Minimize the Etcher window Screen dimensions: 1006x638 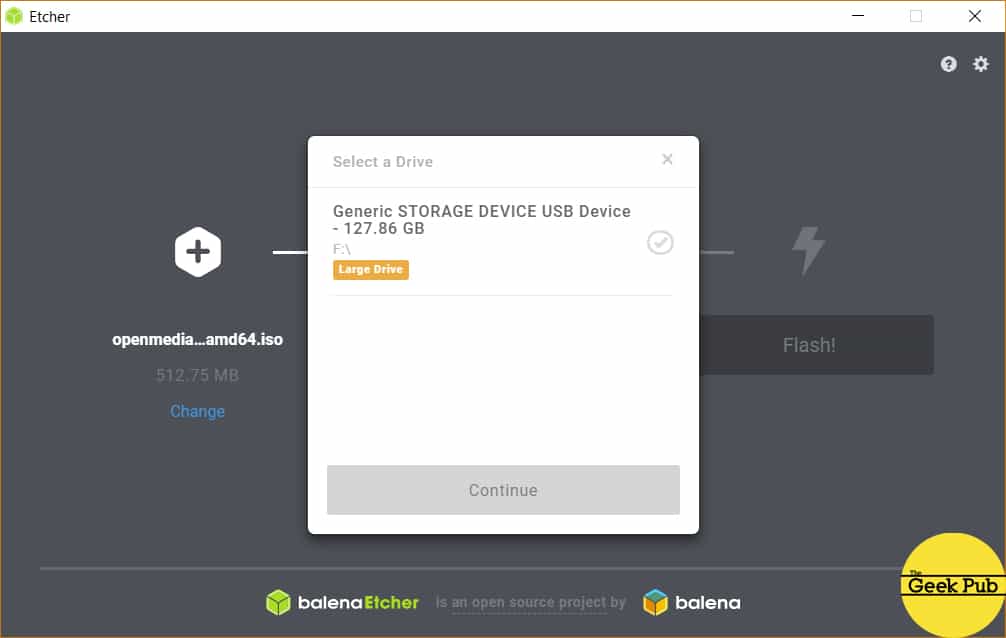click(858, 16)
